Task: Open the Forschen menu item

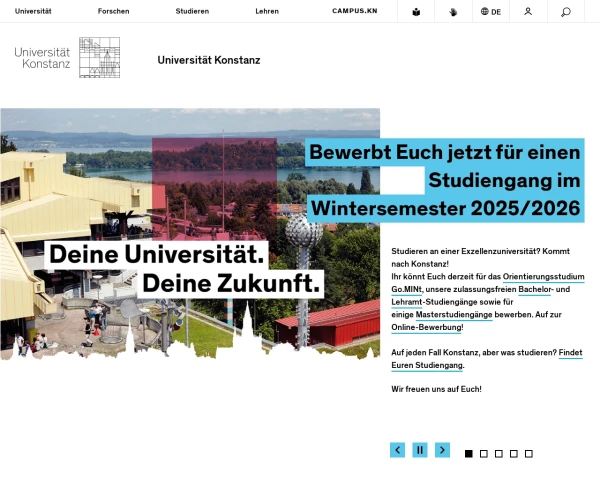Action: click(x=113, y=11)
